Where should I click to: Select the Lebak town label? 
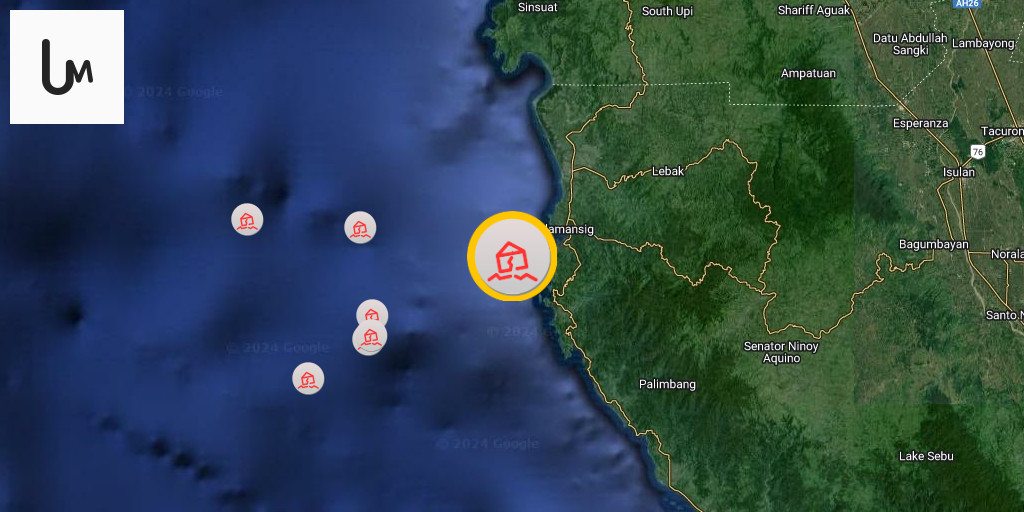(668, 171)
